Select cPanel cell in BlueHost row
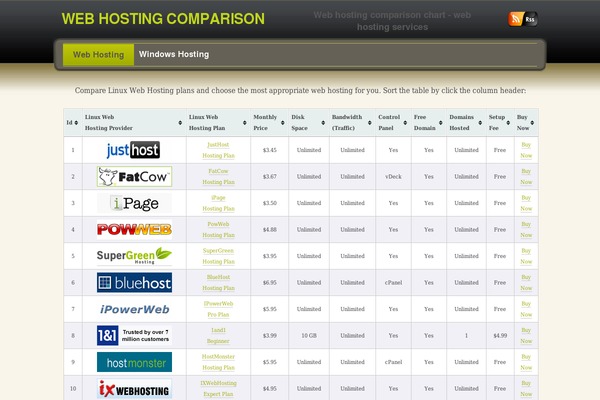The height and width of the screenshot is (400, 600). pyautogui.click(x=393, y=282)
